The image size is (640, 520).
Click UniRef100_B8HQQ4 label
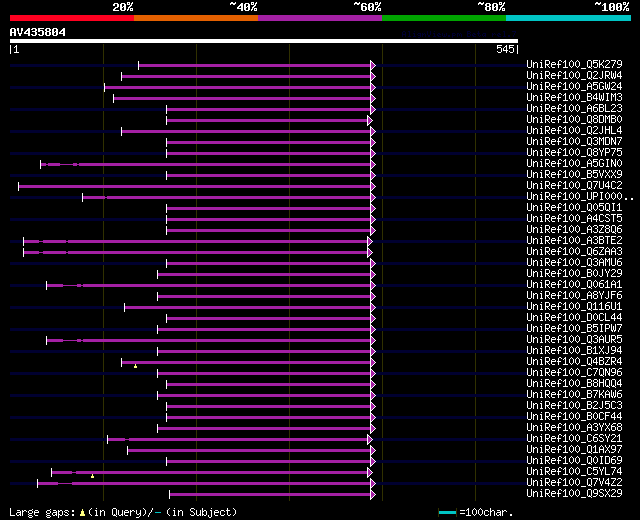[x=574, y=384]
